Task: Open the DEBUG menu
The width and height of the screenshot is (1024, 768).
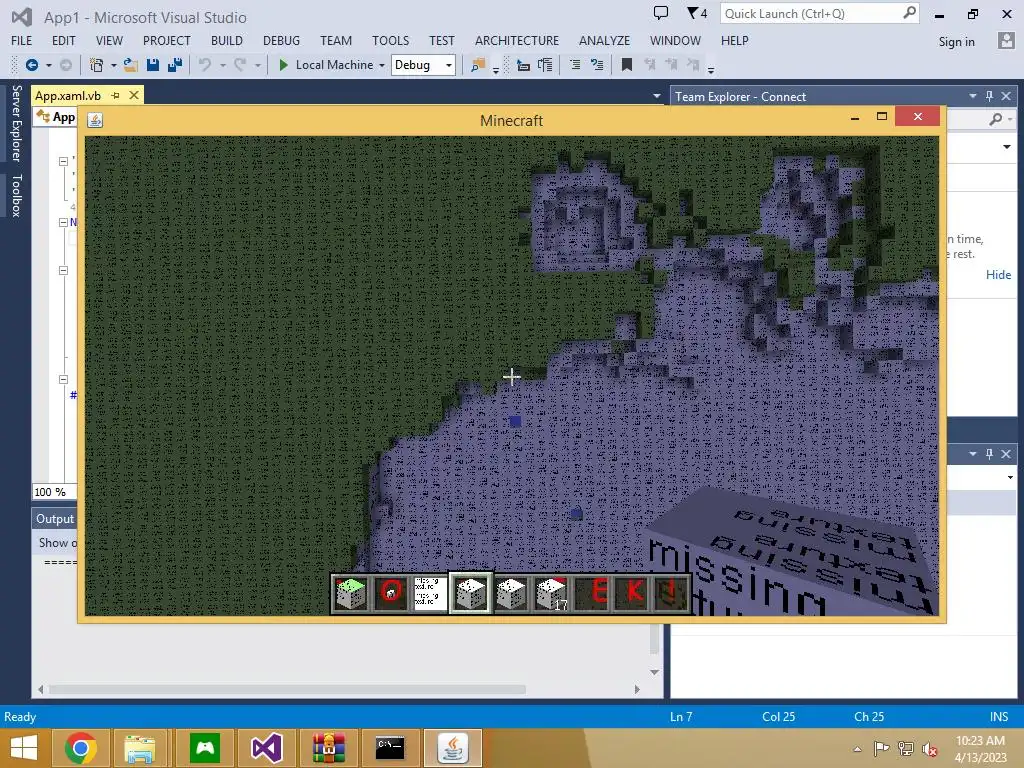Action: 281,40
